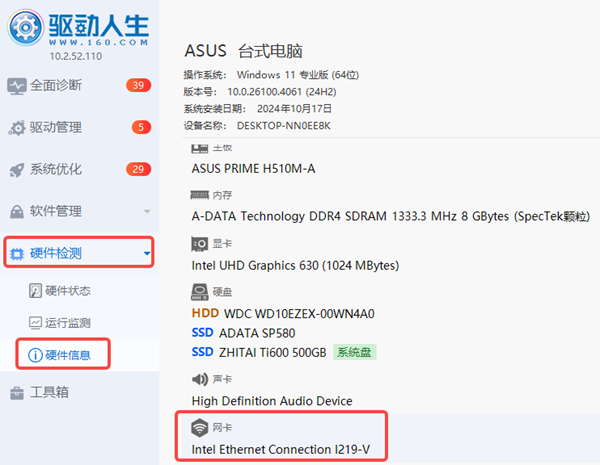
Task: Collapse the 硬件检测 dropdown arrow
Action: [x=147, y=253]
